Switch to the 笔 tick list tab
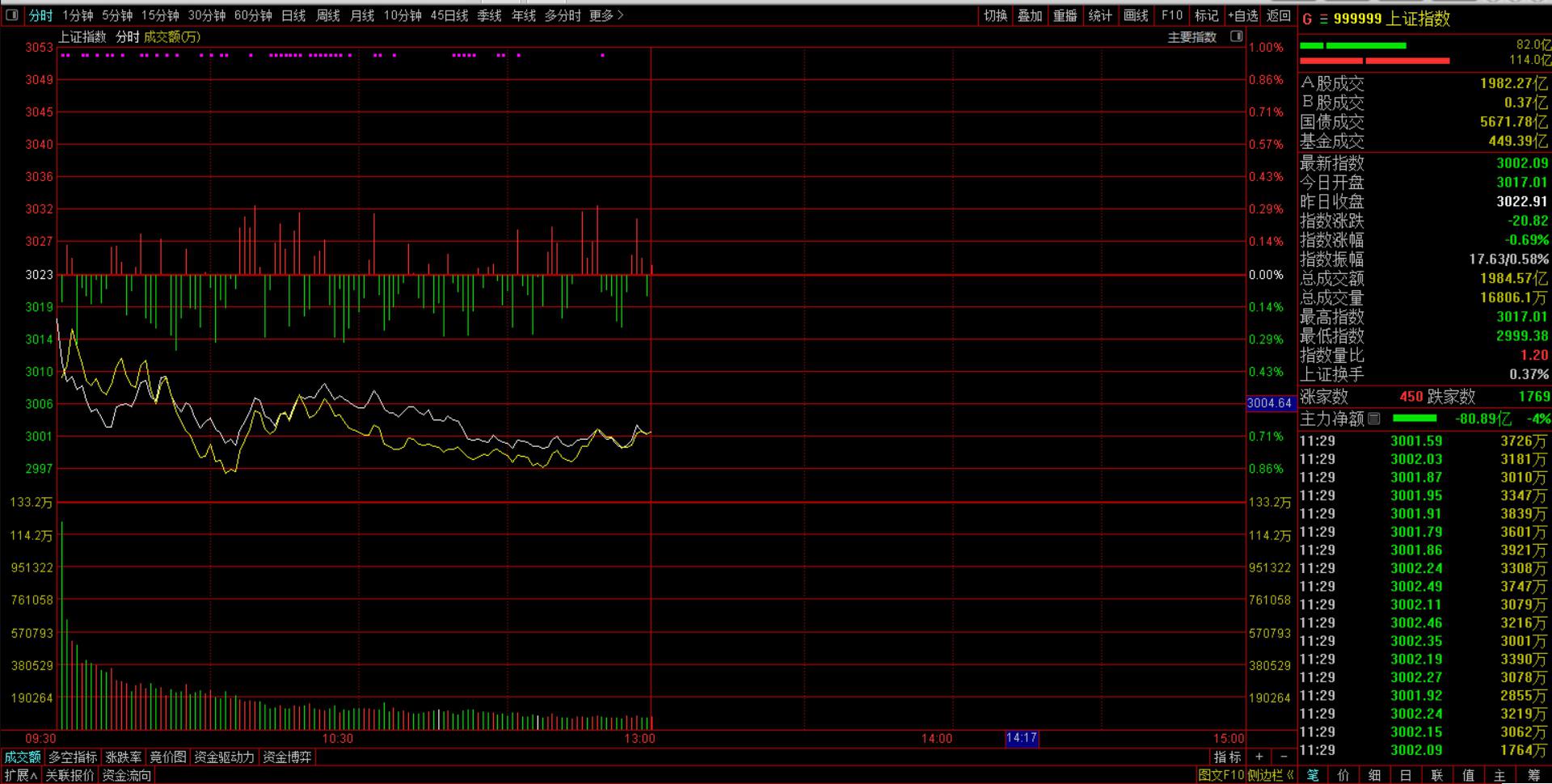This screenshot has width=1552, height=784. [1313, 775]
